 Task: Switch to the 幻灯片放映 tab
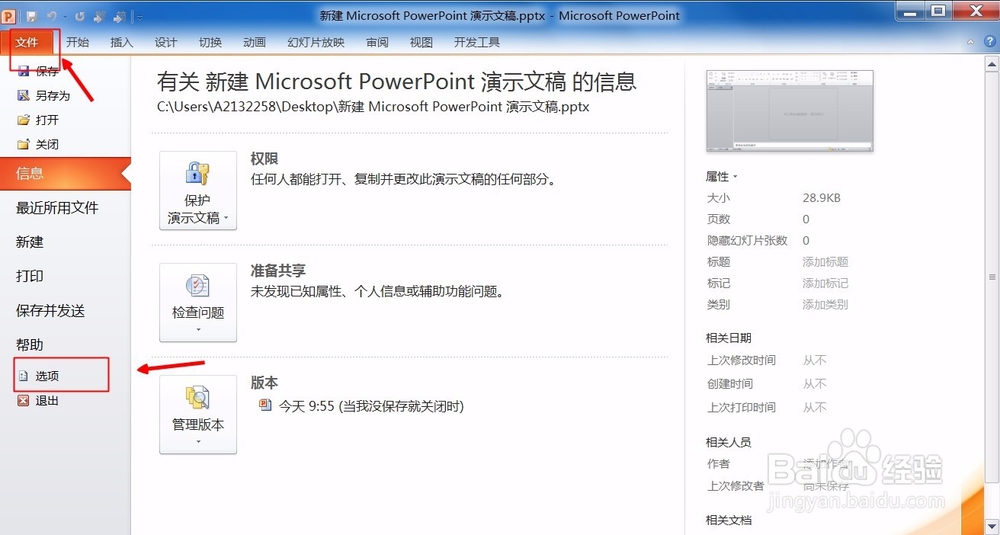coord(316,42)
